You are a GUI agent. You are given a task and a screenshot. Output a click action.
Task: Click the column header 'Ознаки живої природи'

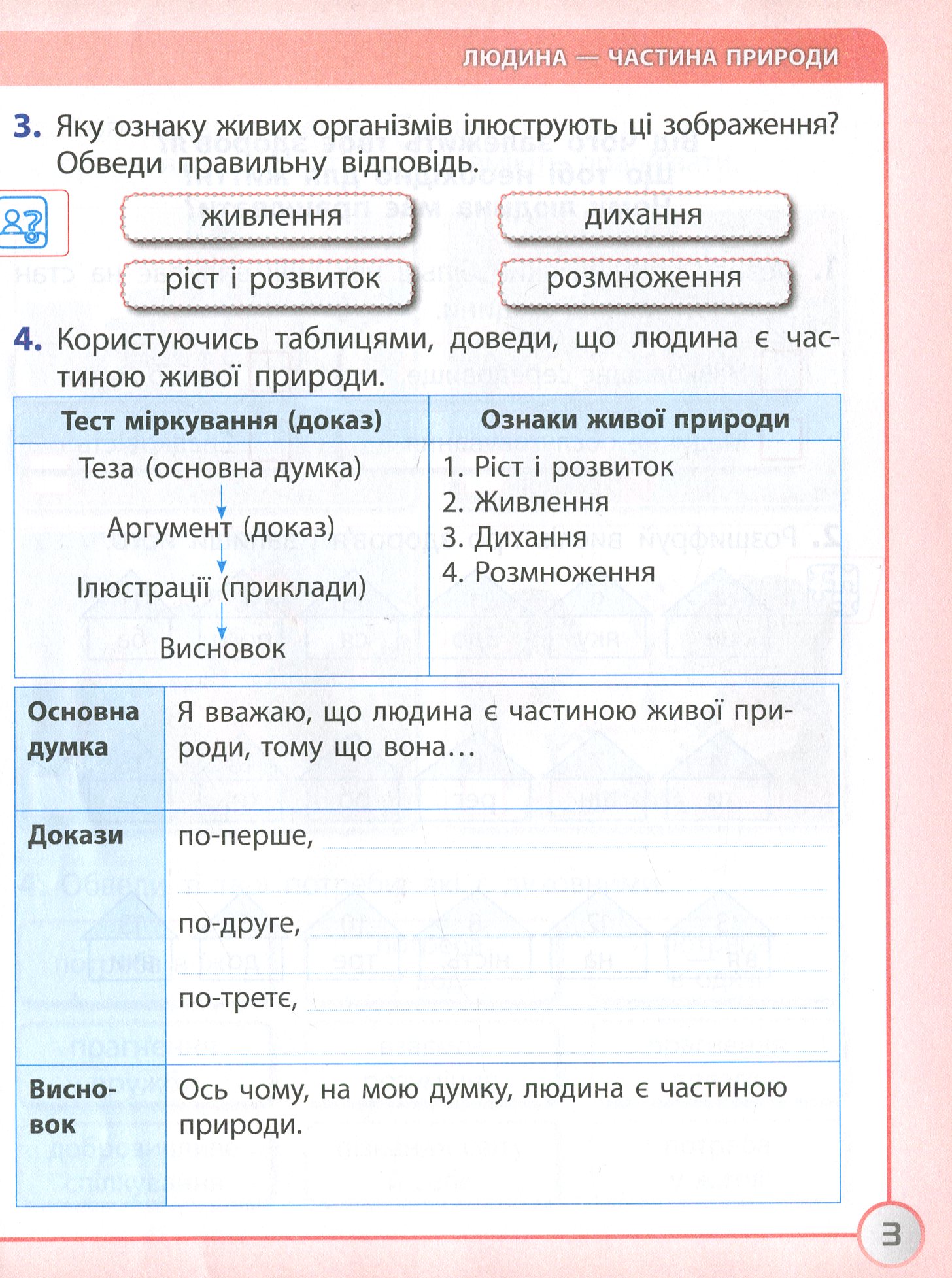click(x=635, y=420)
